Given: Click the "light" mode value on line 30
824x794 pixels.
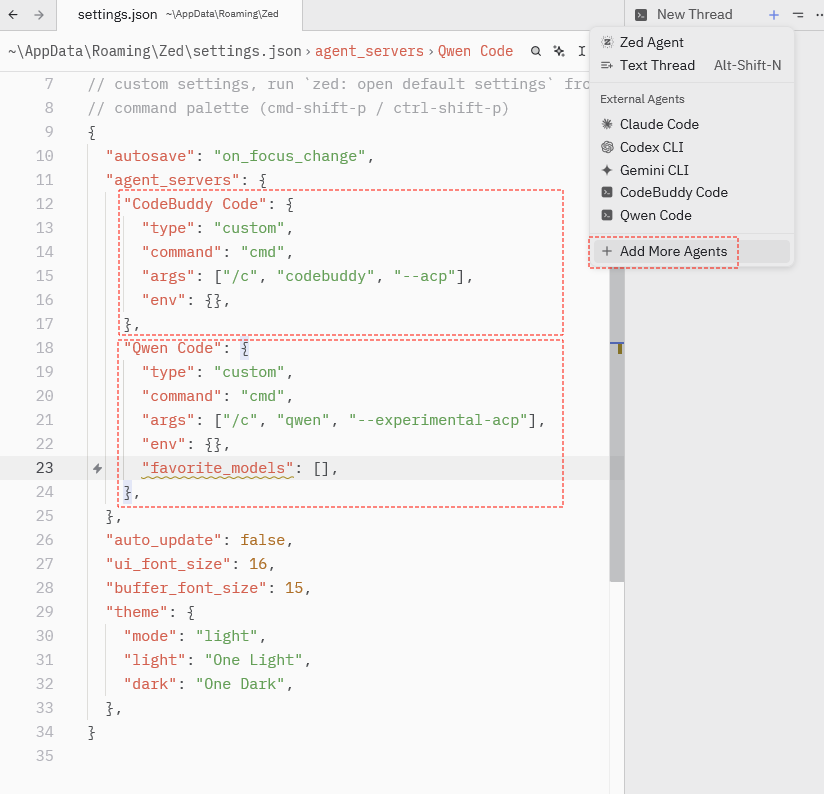Looking at the screenshot, I should point(226,636).
